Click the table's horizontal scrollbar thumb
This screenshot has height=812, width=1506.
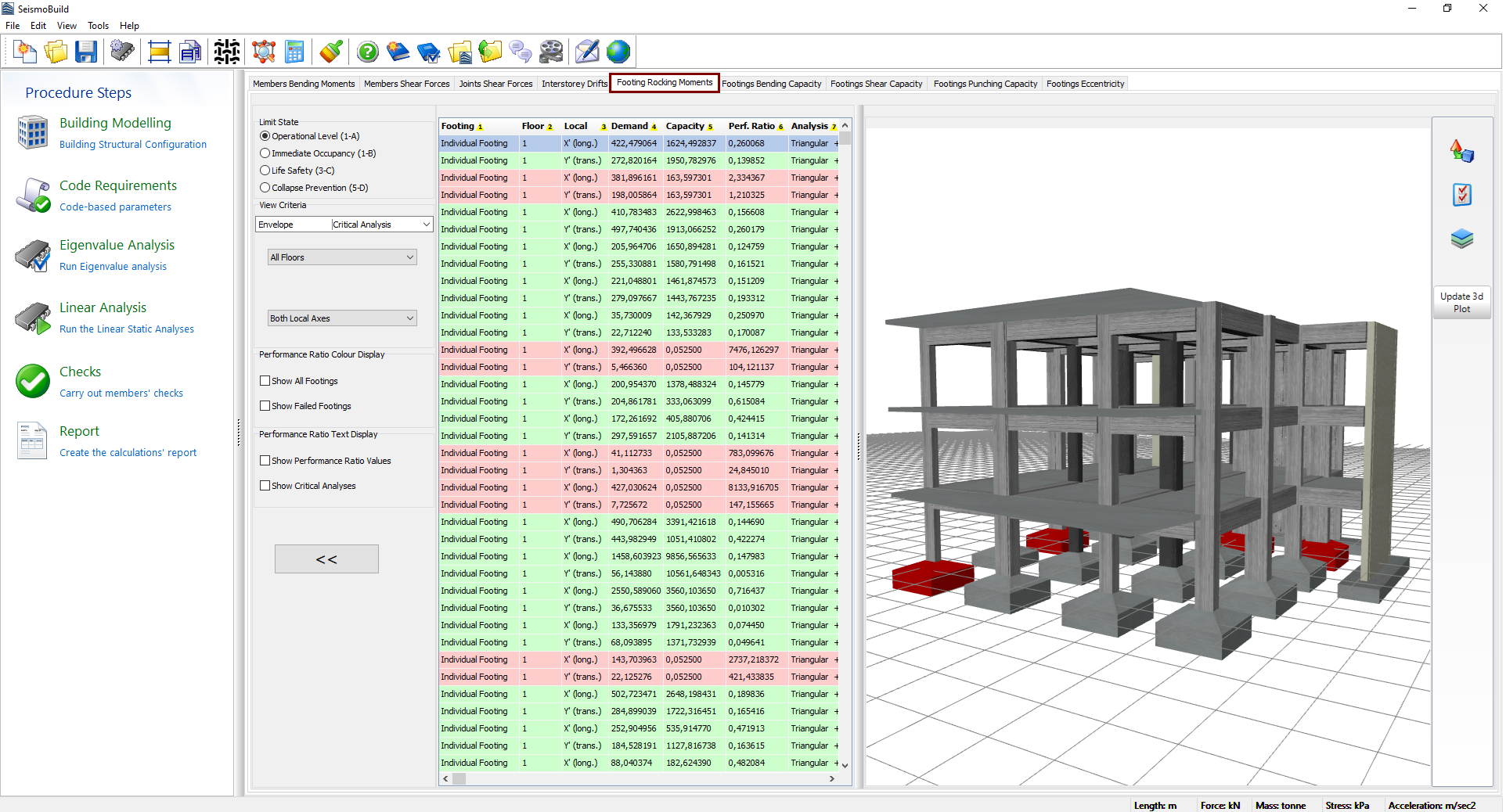click(459, 779)
